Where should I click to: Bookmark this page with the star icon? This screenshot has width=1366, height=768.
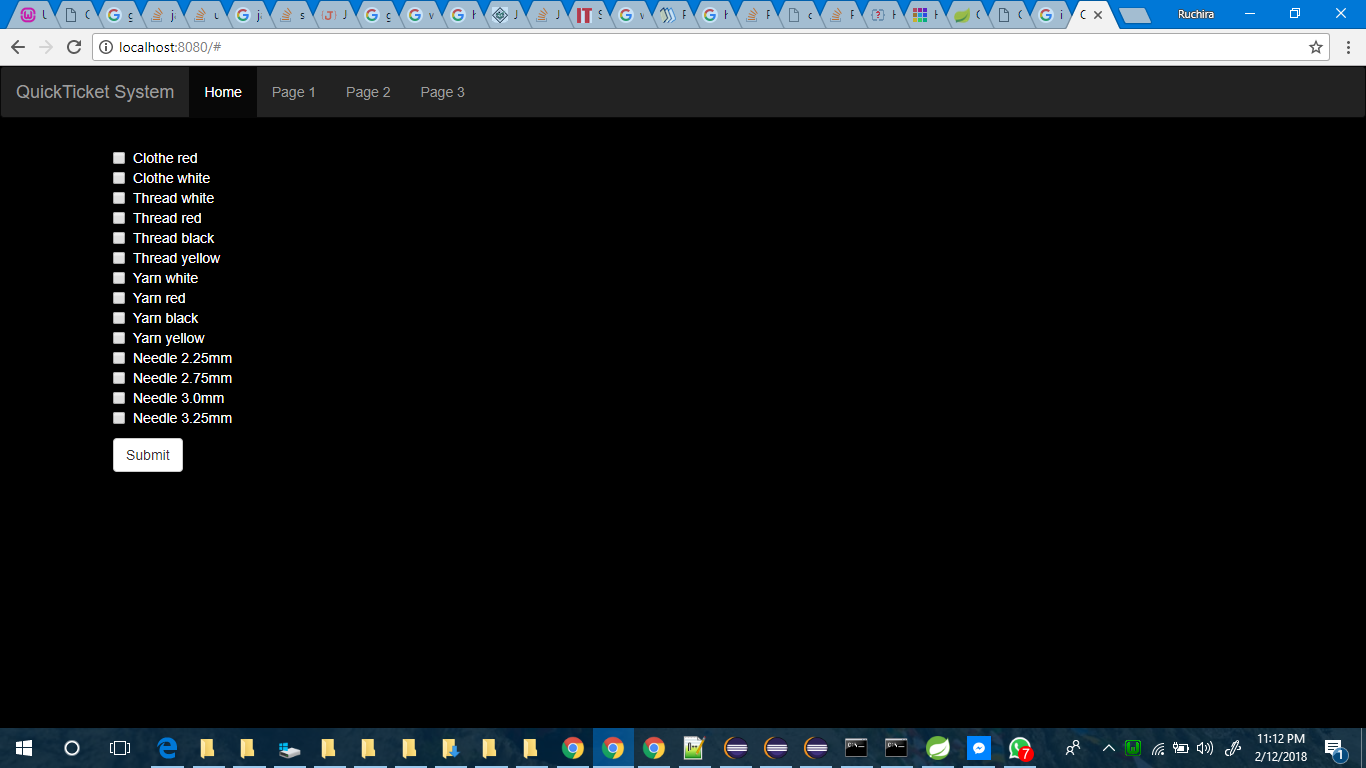[1316, 47]
